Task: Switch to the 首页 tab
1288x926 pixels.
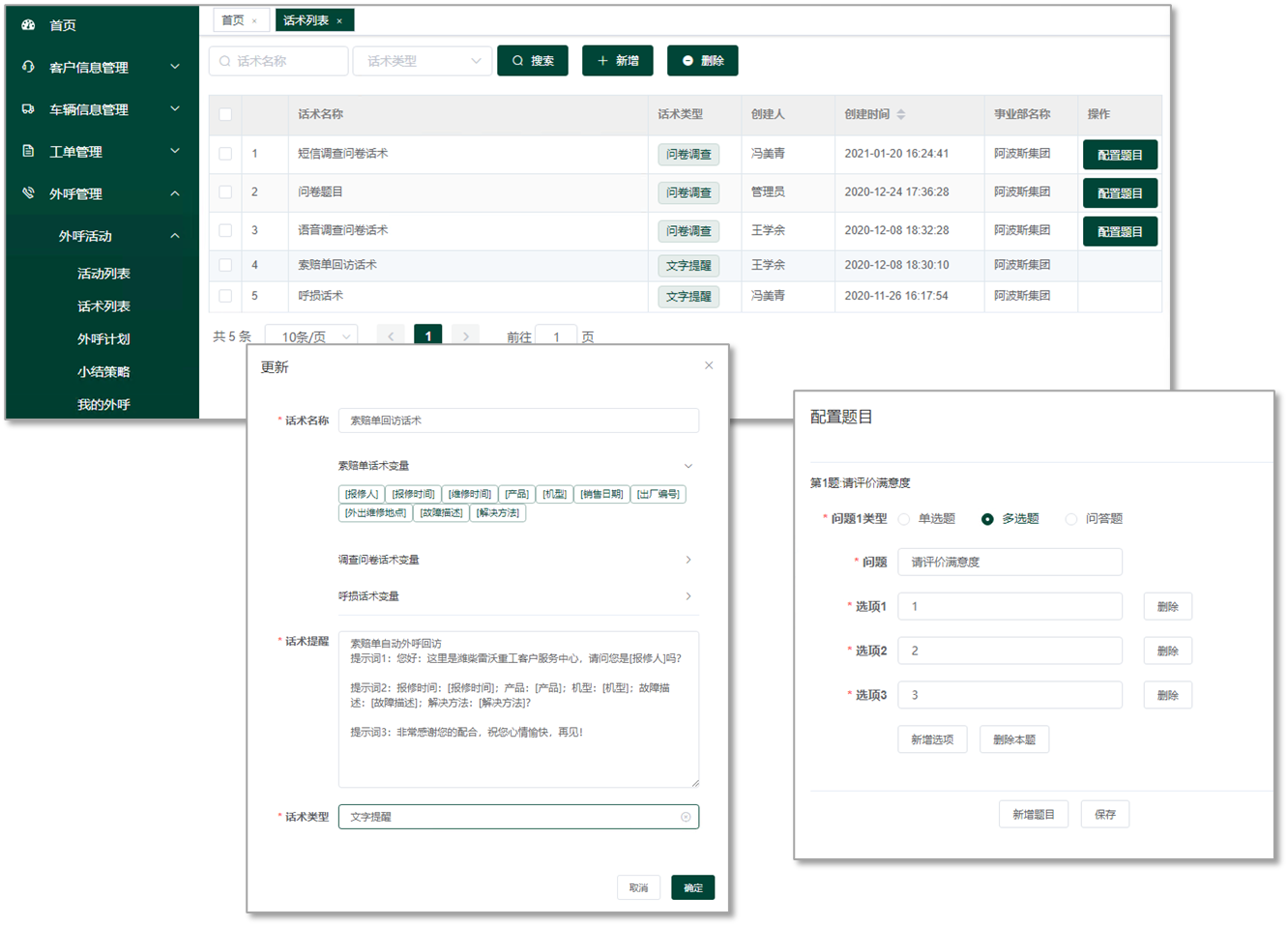Action: 233,20
